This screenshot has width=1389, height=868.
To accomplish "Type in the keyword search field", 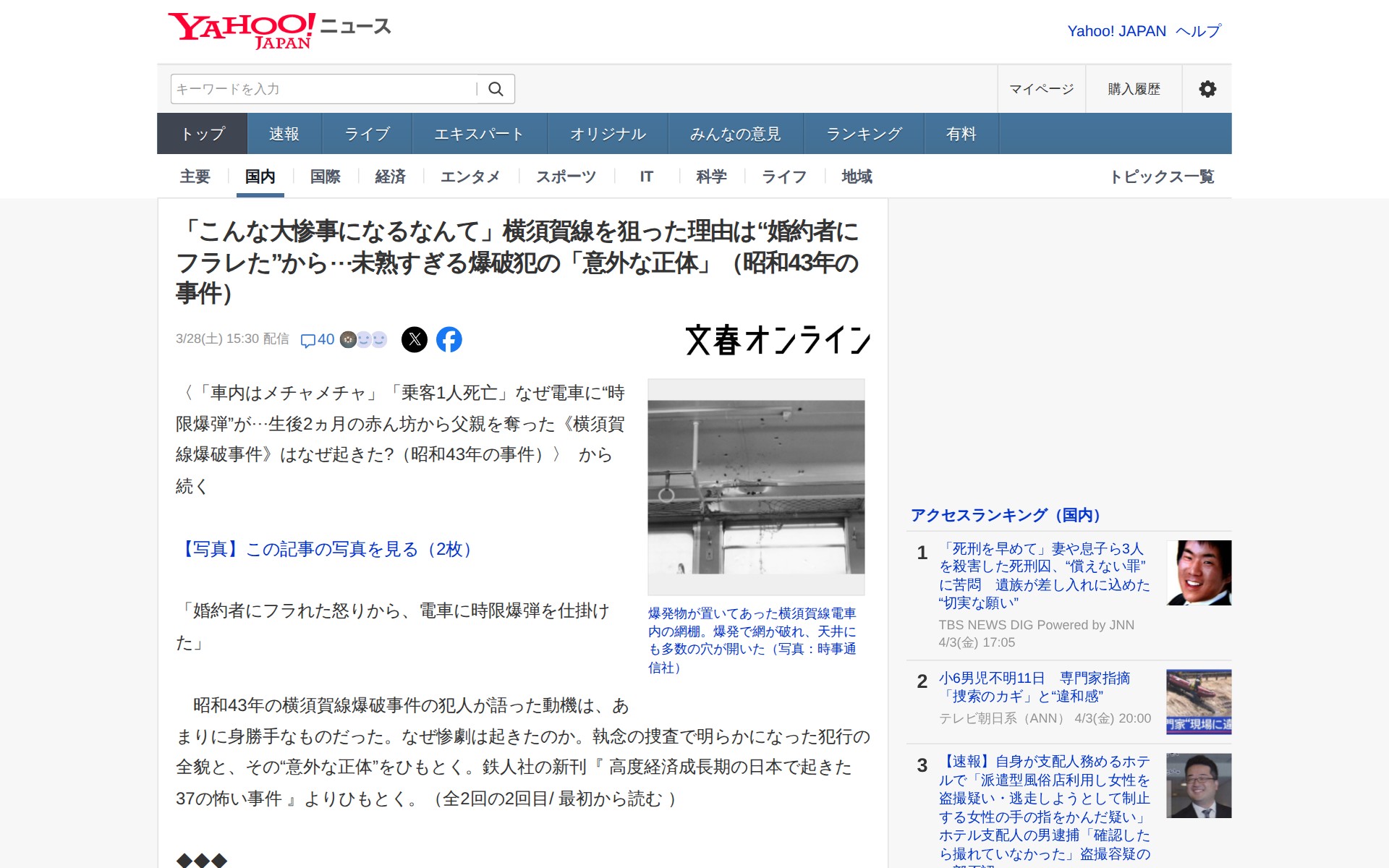I will coord(322,89).
